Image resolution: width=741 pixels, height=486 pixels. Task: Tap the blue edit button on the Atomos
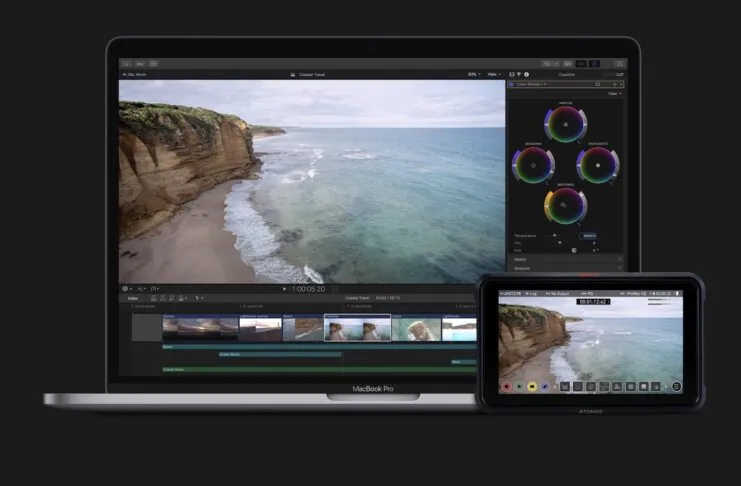tap(547, 386)
